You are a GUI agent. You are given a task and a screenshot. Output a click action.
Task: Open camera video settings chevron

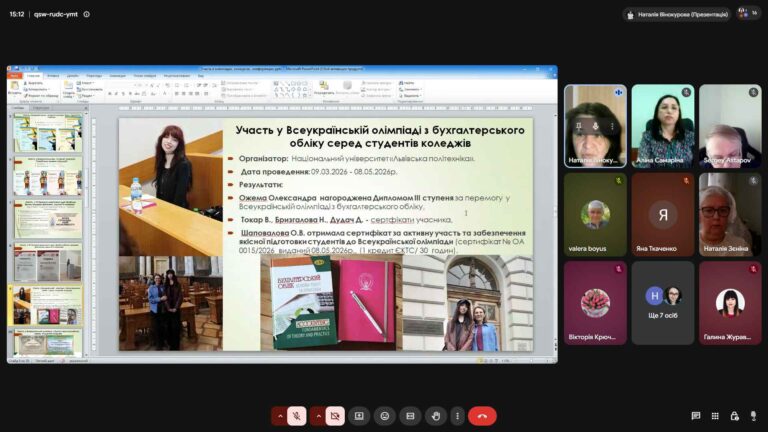coord(318,416)
